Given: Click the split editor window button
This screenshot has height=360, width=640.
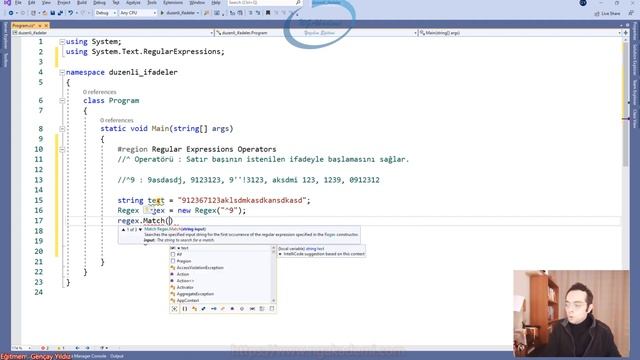Looking at the screenshot, I should click(x=625, y=33).
